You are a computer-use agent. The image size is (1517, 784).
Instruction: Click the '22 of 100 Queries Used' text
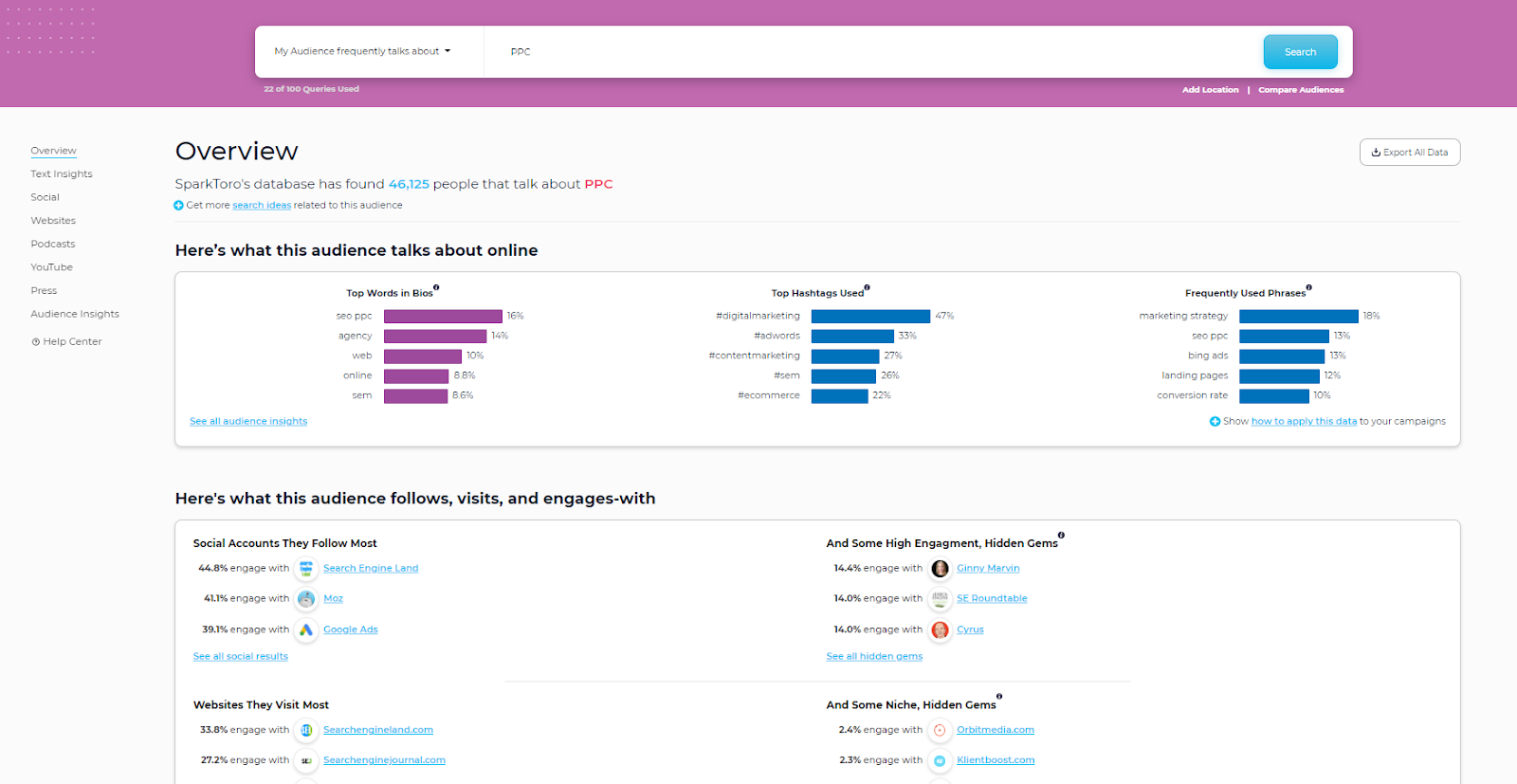pos(311,89)
